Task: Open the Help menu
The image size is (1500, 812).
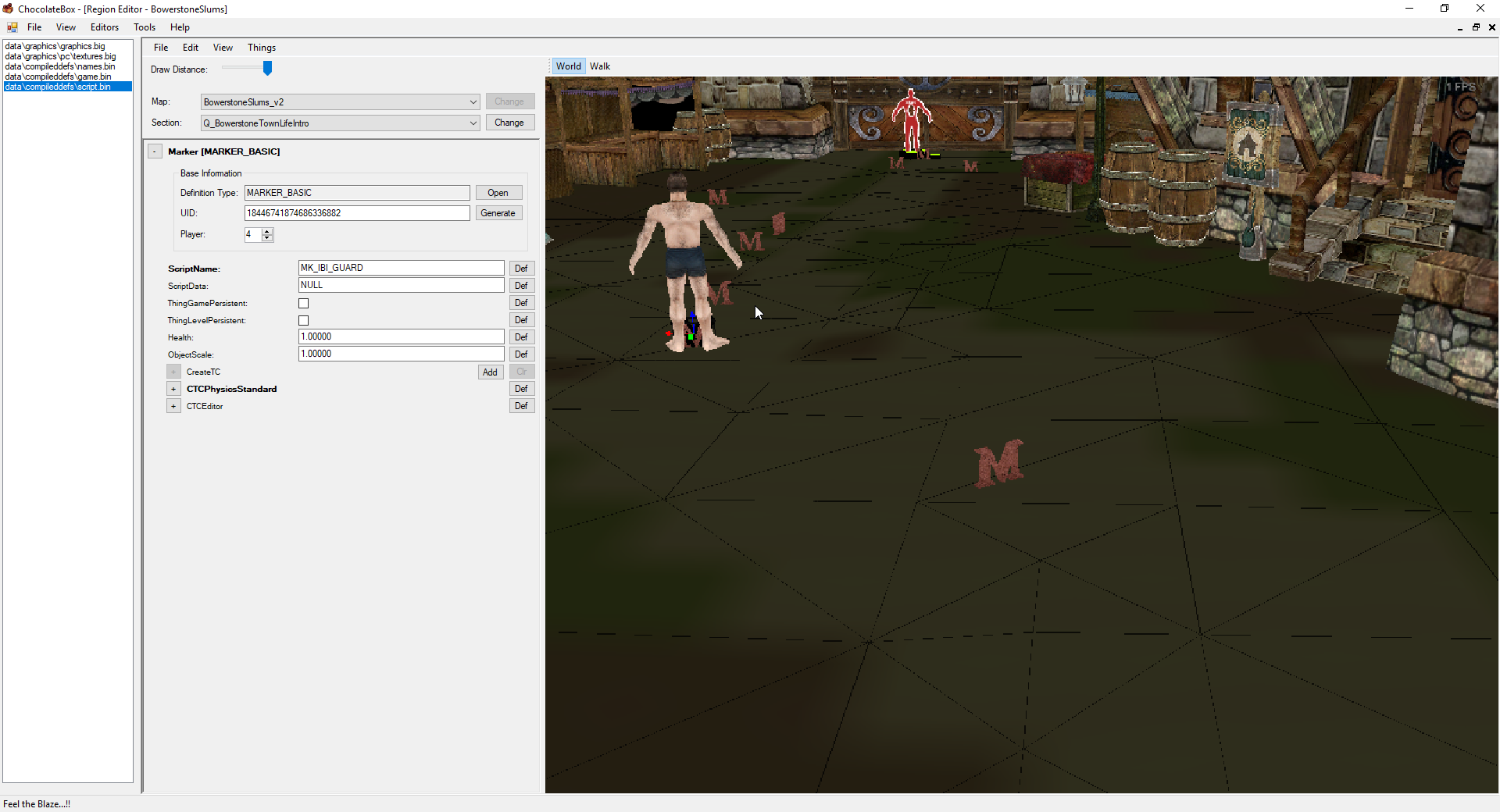Action: (x=180, y=27)
